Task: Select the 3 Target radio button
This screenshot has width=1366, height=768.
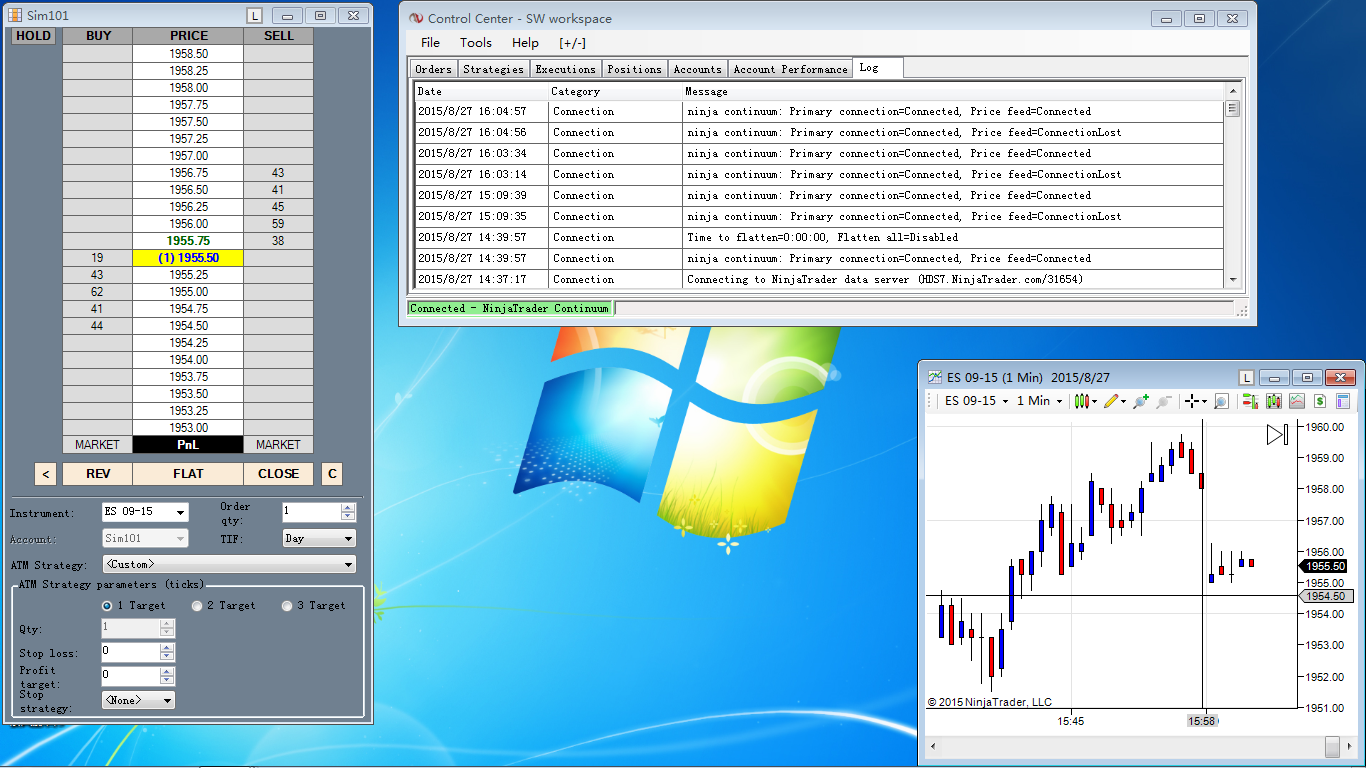Action: pos(287,606)
